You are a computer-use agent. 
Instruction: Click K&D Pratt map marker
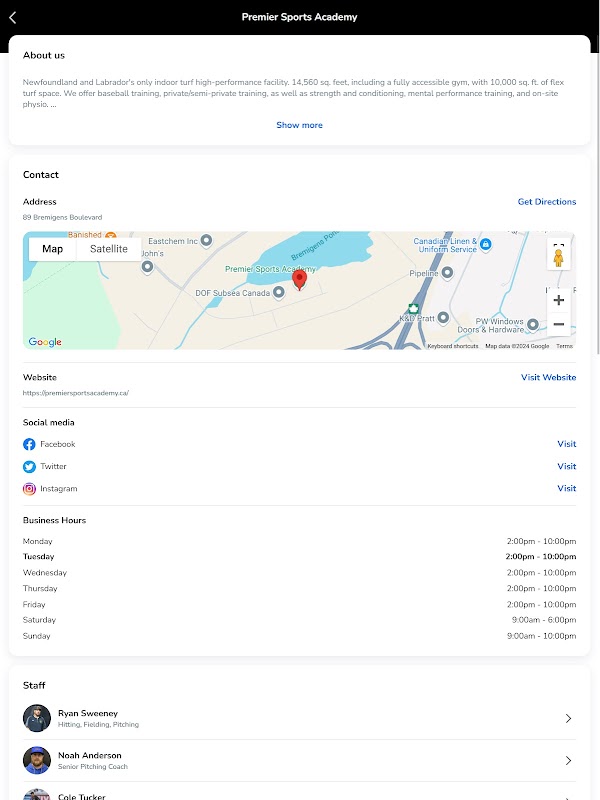[x=443, y=318]
